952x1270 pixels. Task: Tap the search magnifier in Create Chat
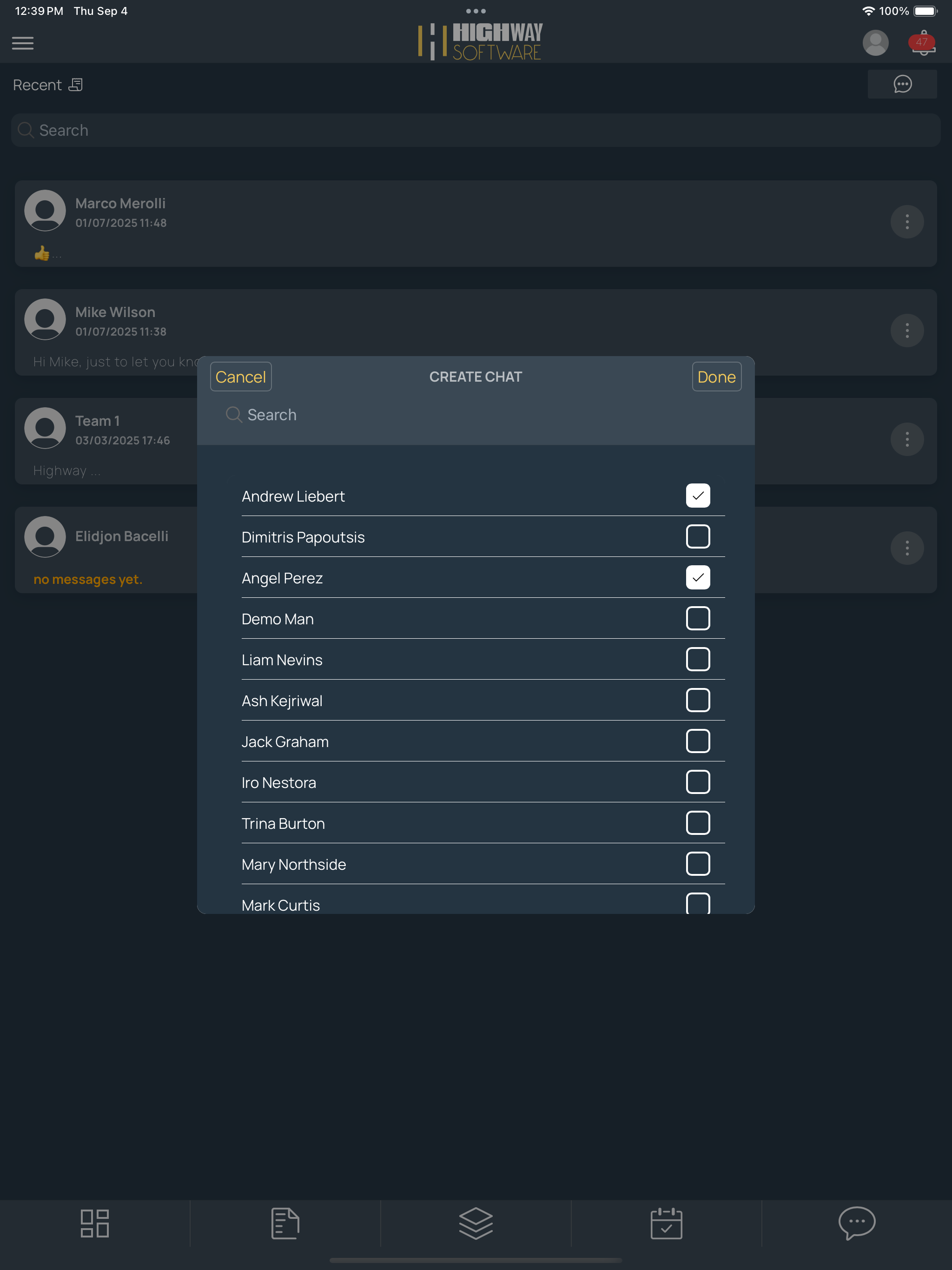[233, 415]
